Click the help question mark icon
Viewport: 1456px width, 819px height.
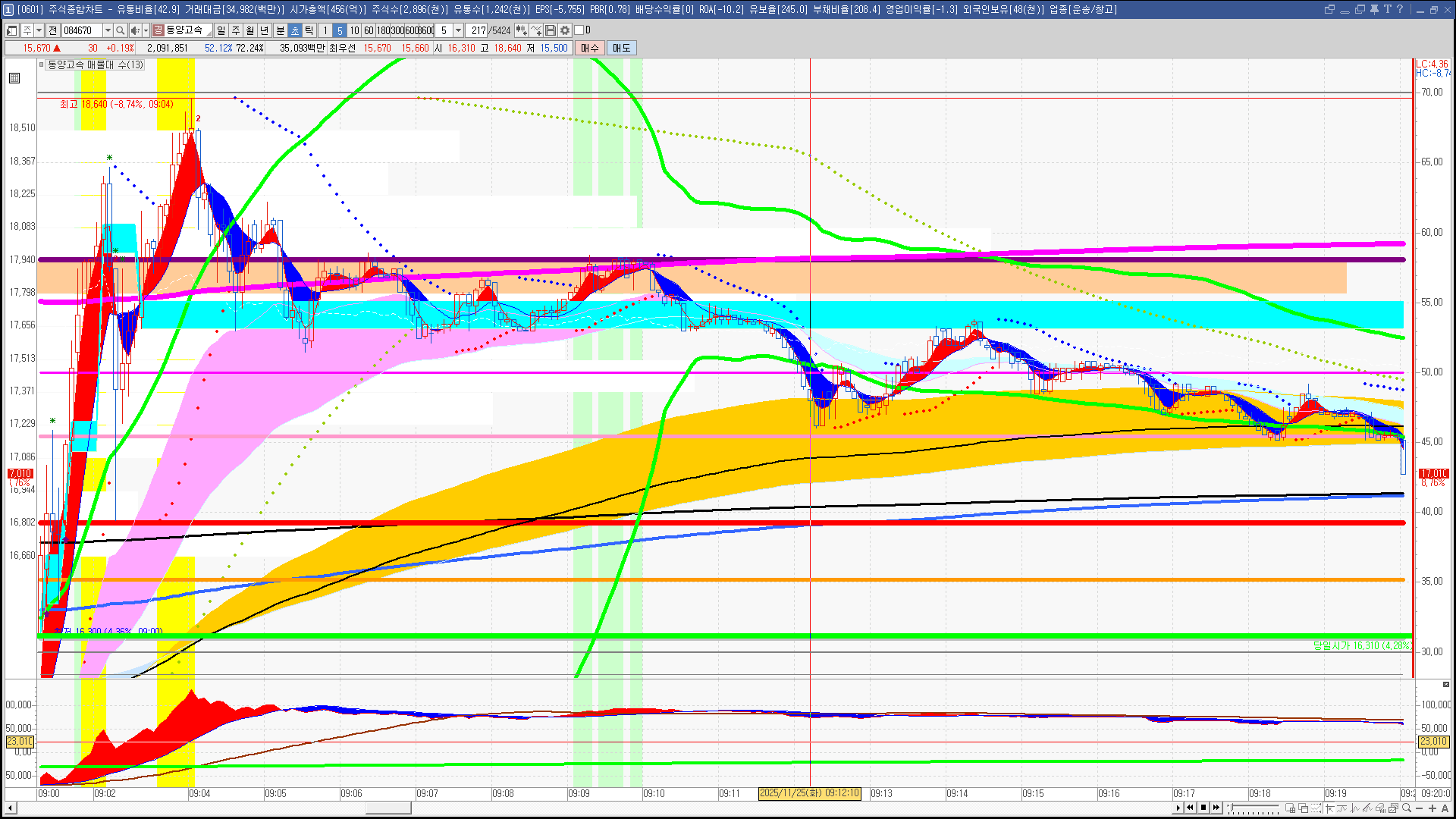click(1400, 9)
